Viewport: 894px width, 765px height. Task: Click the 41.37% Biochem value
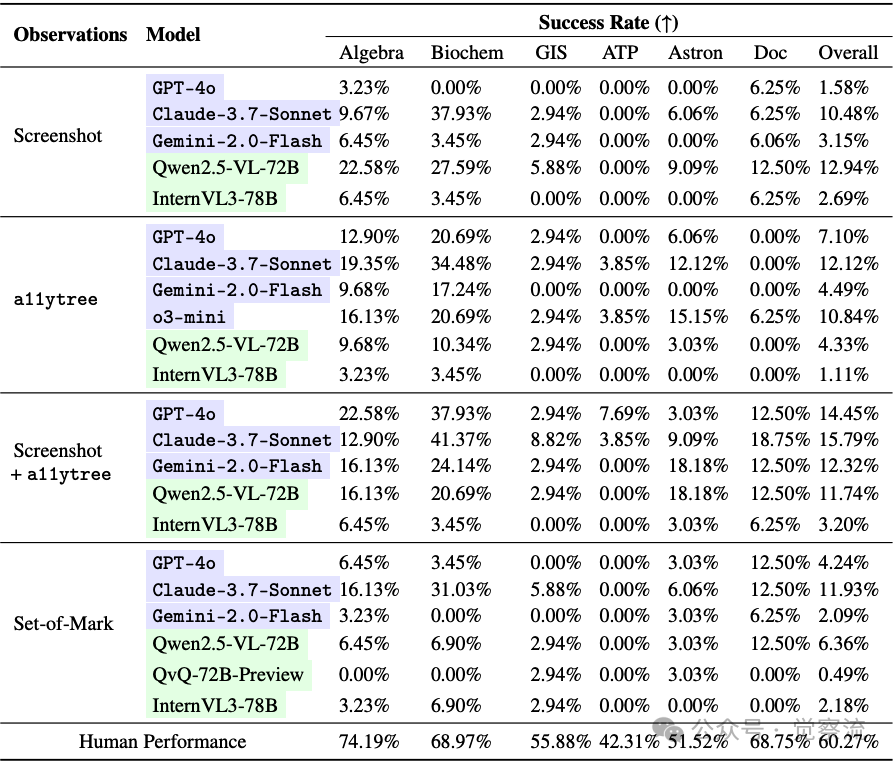461,439
